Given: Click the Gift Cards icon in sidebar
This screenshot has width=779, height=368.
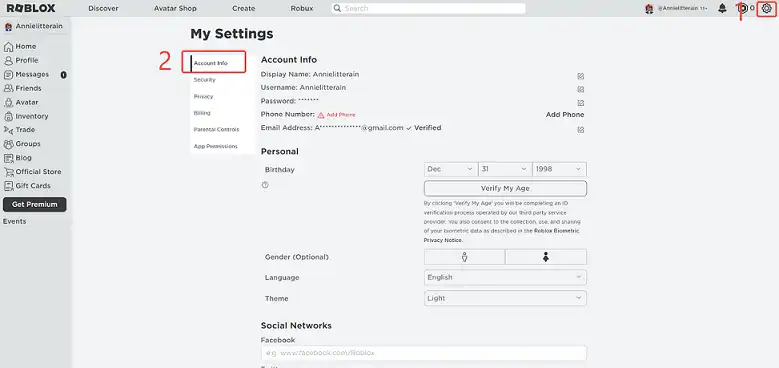Looking at the screenshot, I should pos(8,186).
